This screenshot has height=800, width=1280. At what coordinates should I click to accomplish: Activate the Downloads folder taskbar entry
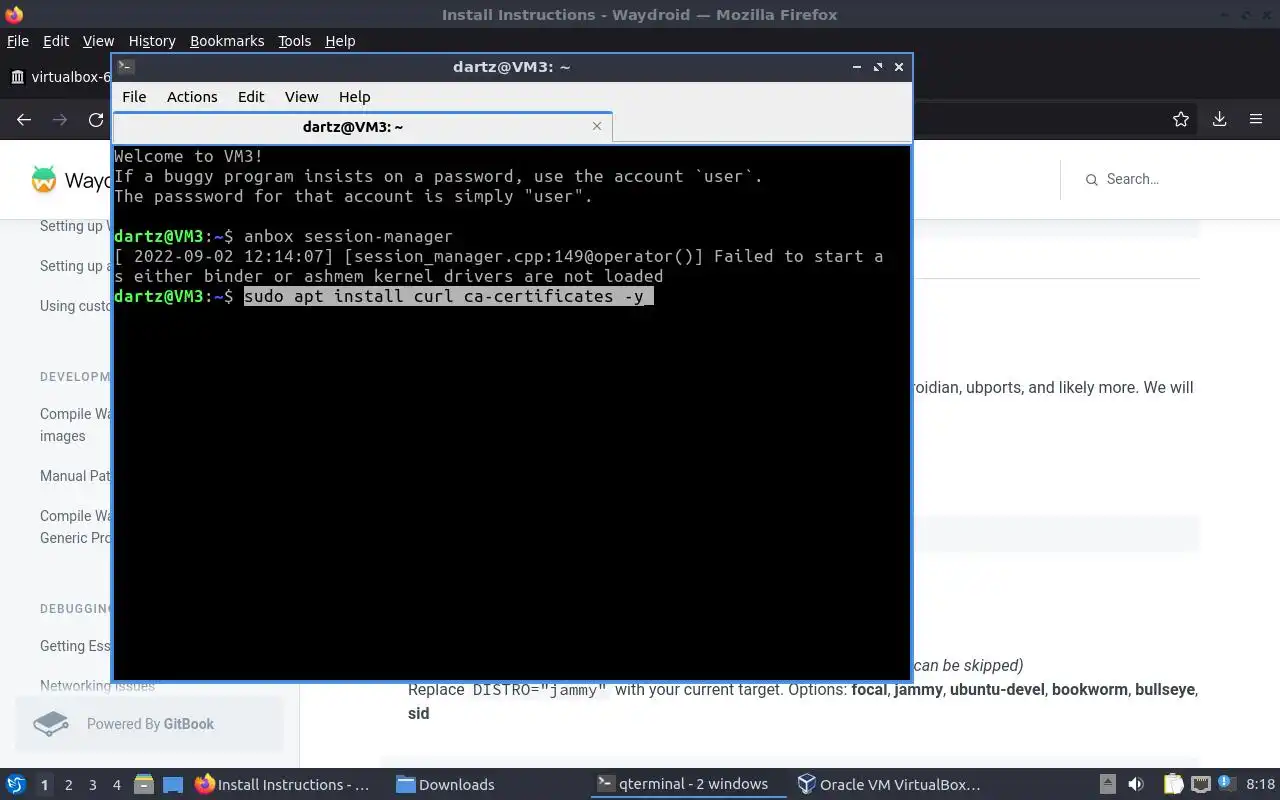point(445,784)
